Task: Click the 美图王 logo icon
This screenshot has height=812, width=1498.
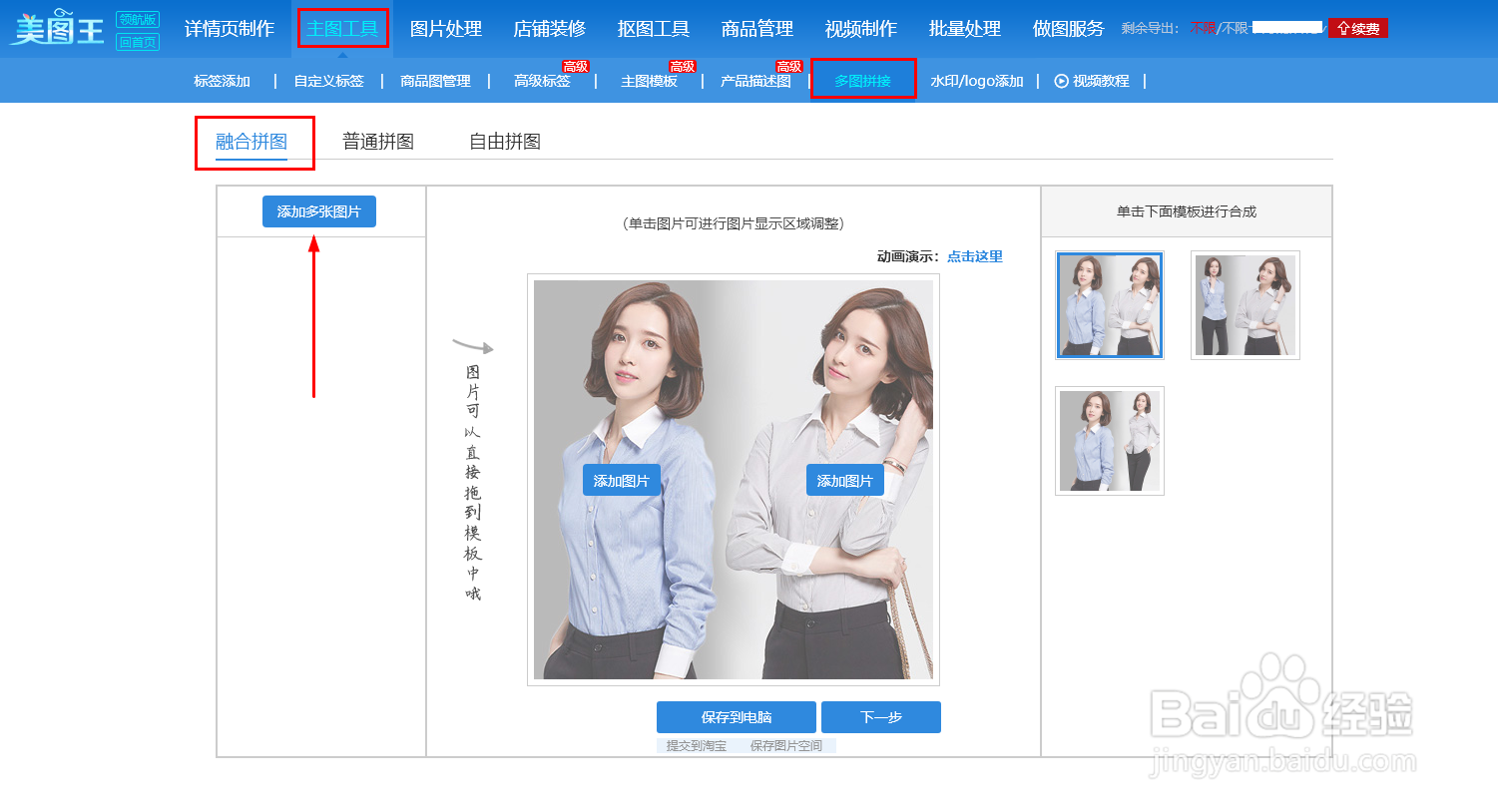Action: click(x=60, y=29)
